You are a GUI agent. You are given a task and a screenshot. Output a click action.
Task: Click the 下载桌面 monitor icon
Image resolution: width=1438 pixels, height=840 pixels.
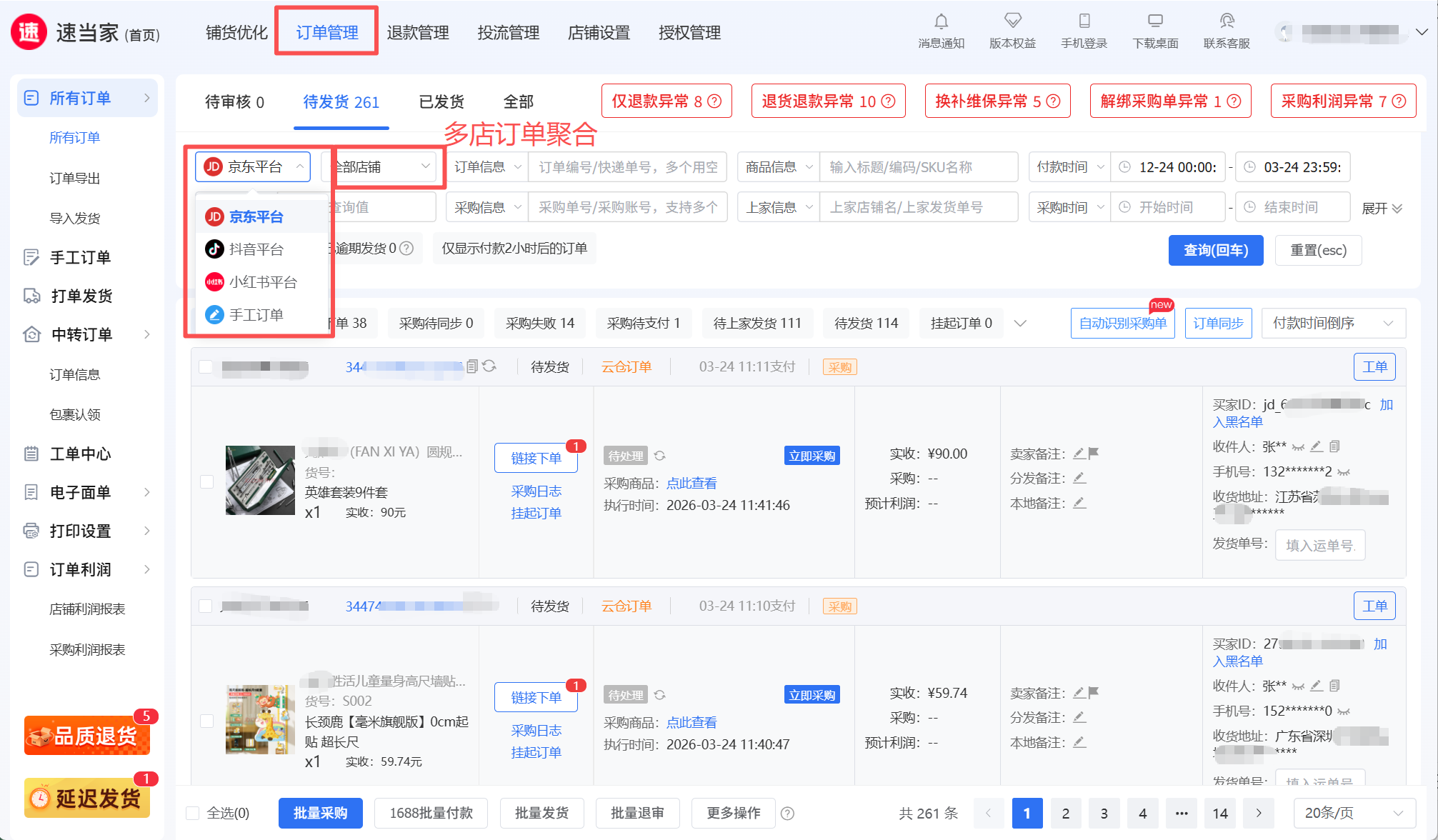click(1155, 21)
